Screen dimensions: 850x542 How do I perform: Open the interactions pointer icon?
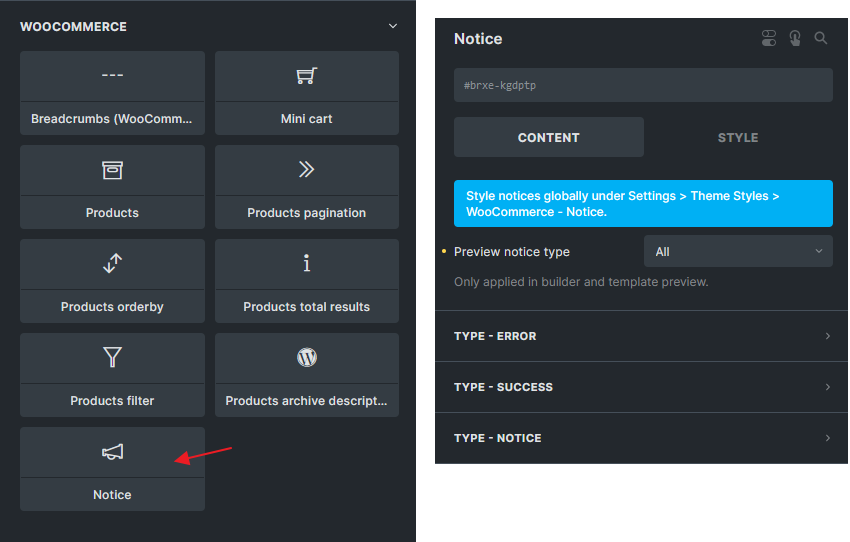pos(795,39)
